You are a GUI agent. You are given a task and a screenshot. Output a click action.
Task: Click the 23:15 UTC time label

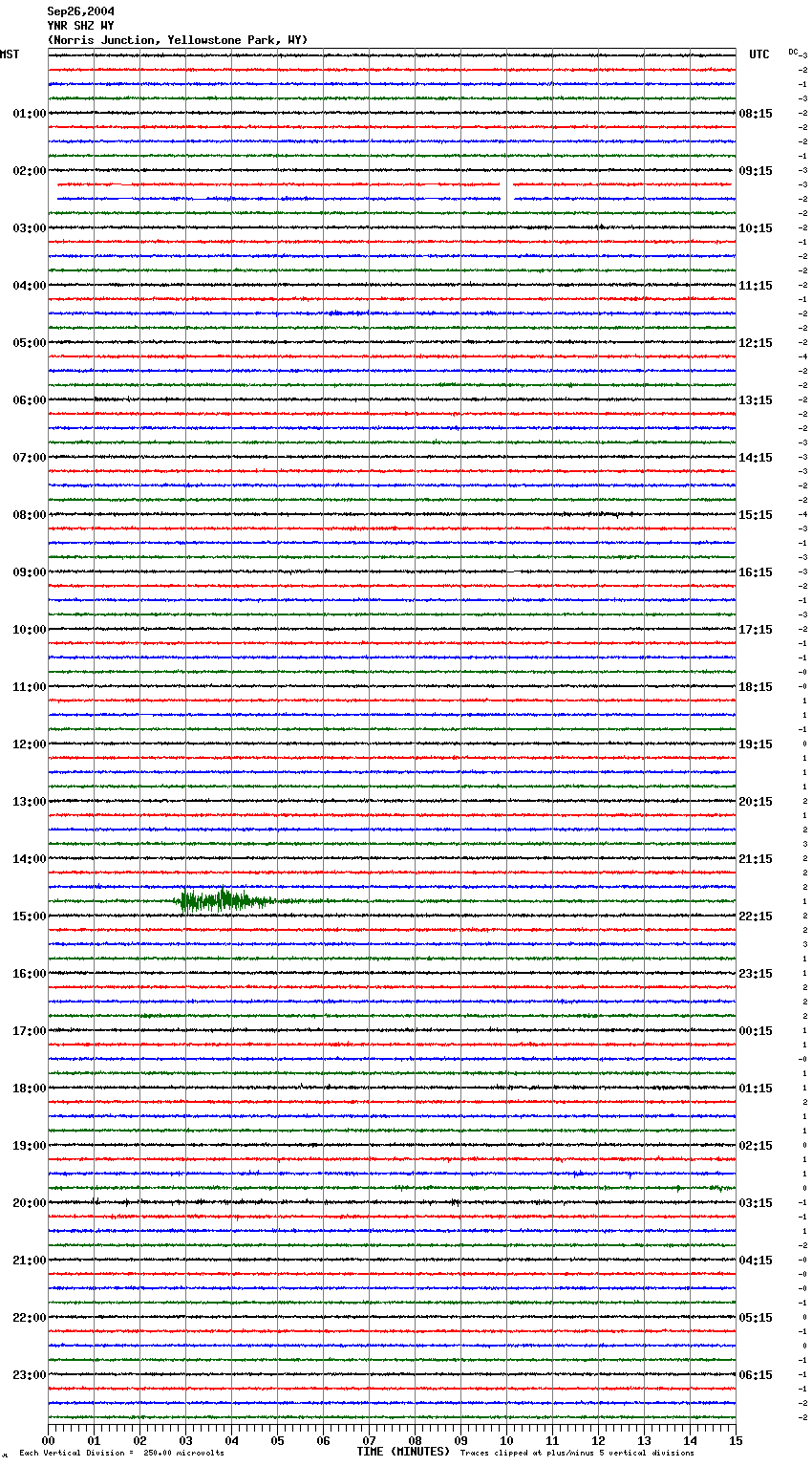(x=756, y=974)
